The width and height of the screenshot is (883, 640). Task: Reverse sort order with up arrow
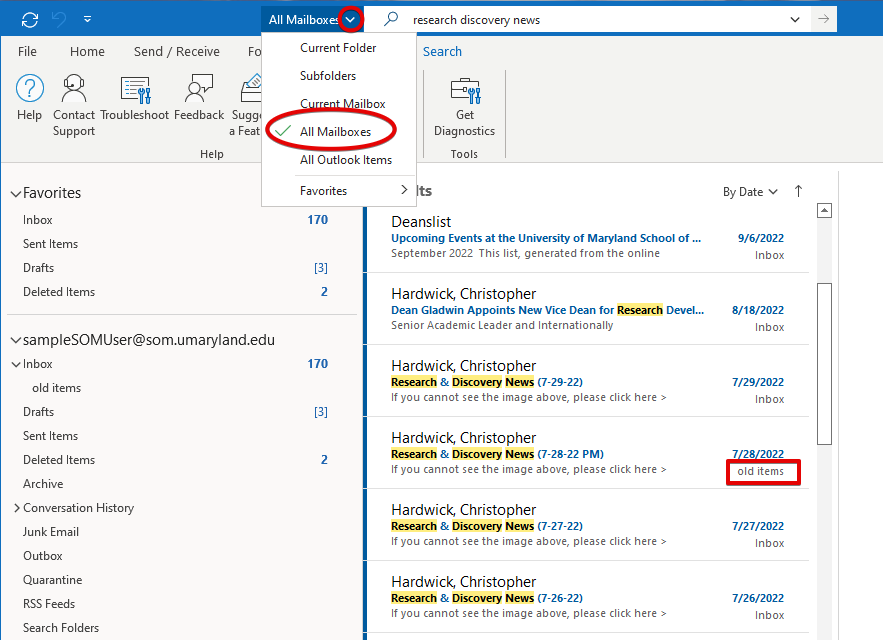tap(798, 191)
